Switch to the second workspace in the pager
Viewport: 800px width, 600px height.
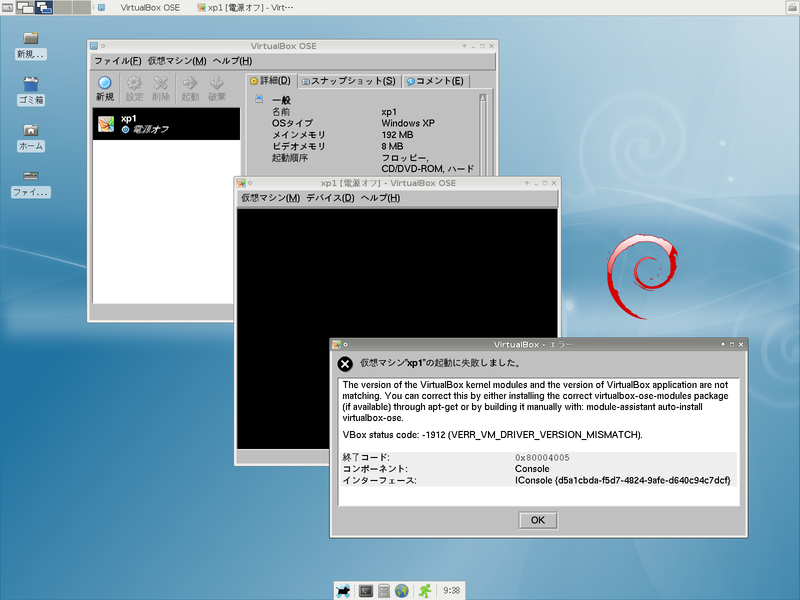point(44,7)
